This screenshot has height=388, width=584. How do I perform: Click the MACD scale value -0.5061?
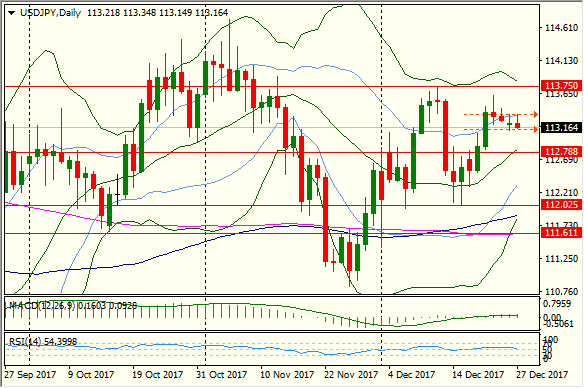pyautogui.click(x=557, y=324)
